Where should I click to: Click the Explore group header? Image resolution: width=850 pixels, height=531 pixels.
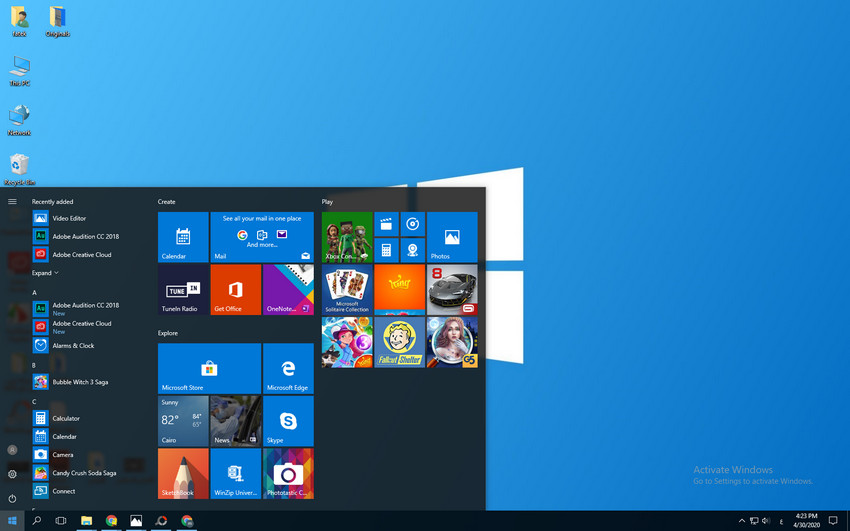(168, 333)
